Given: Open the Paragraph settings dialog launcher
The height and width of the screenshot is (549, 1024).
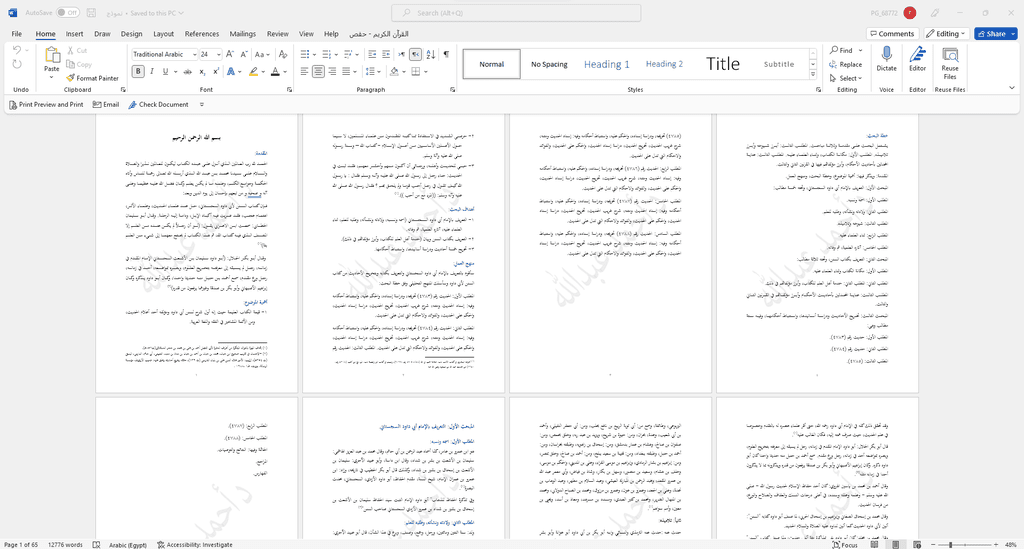Looking at the screenshot, I should [x=453, y=89].
